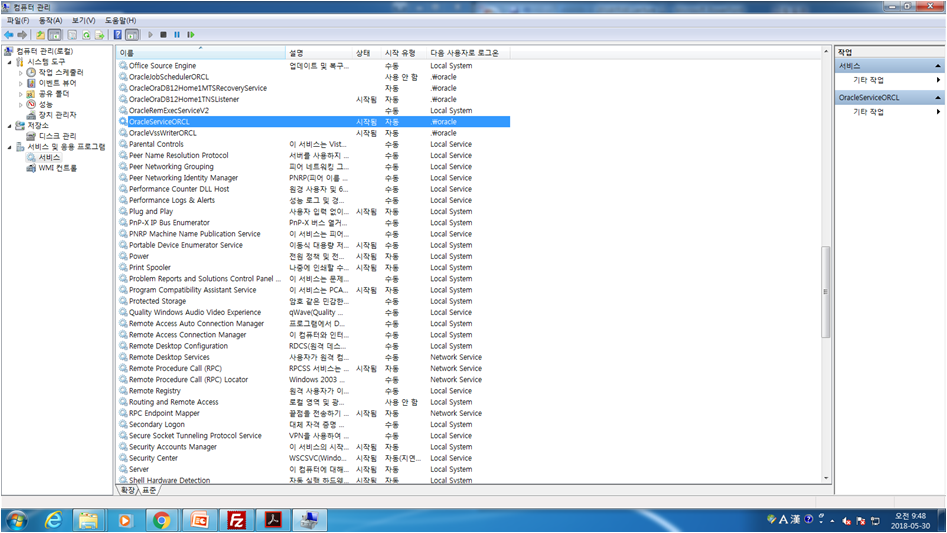Select the 서비스 node in the tree
The height and width of the screenshot is (533, 947).
pos(49,158)
